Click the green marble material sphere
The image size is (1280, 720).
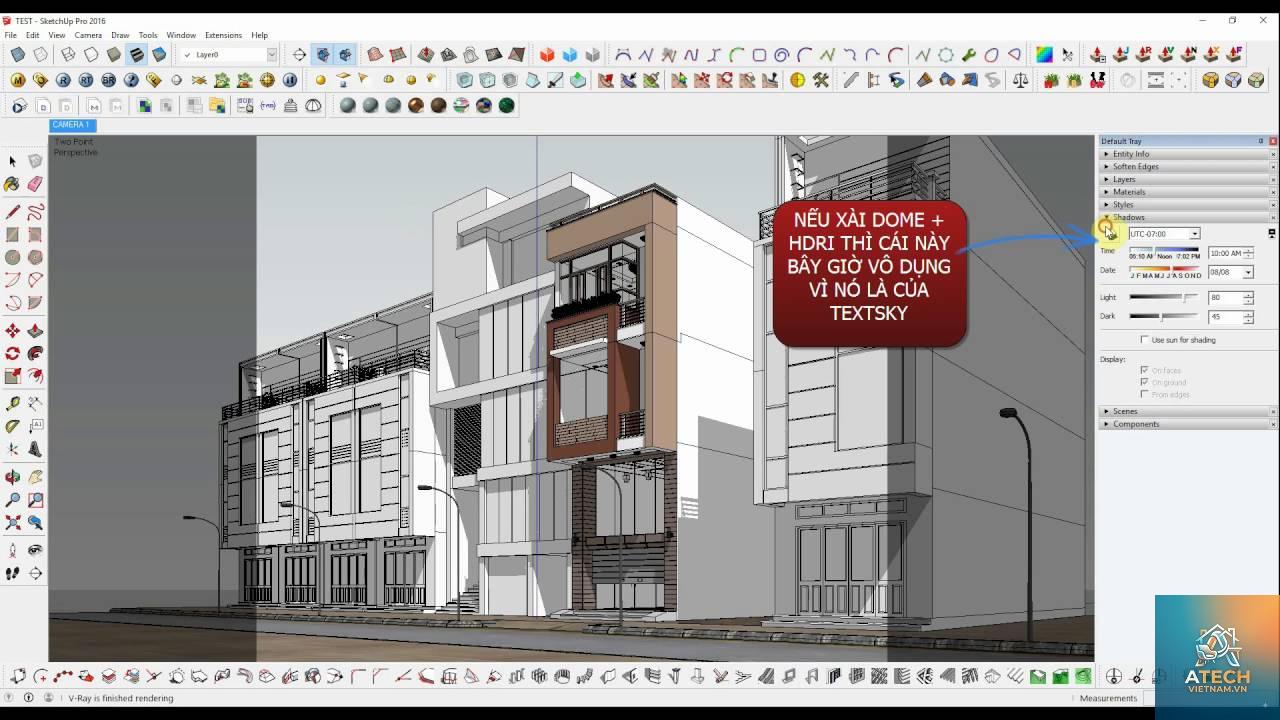point(507,105)
